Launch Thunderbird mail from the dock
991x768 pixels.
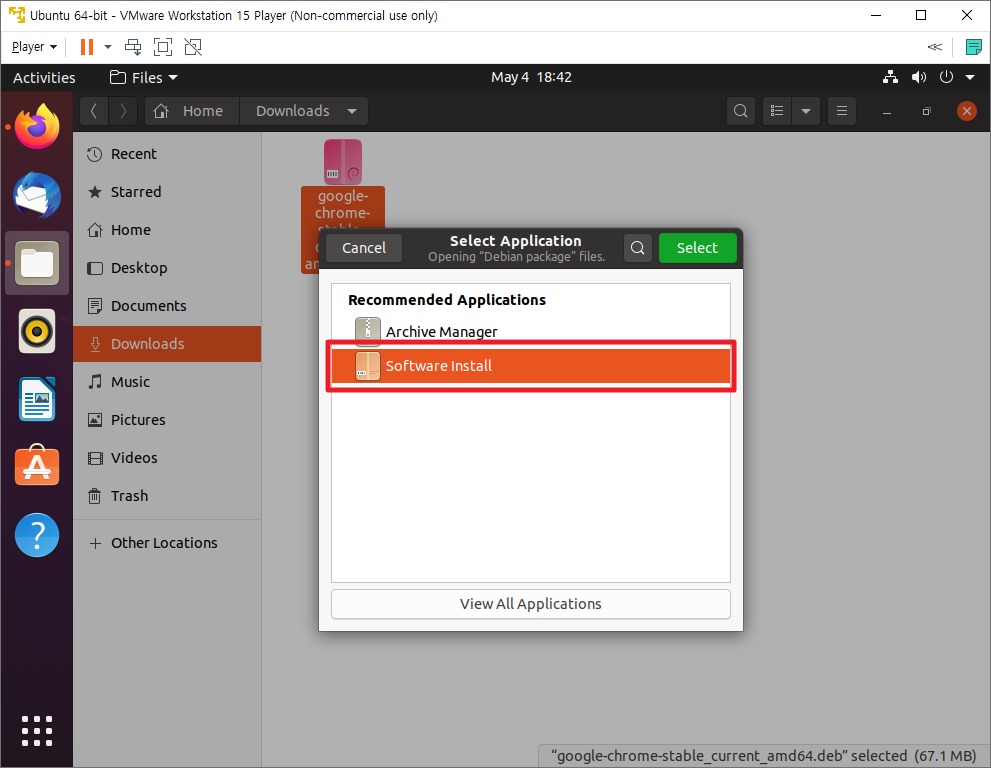(x=37, y=195)
